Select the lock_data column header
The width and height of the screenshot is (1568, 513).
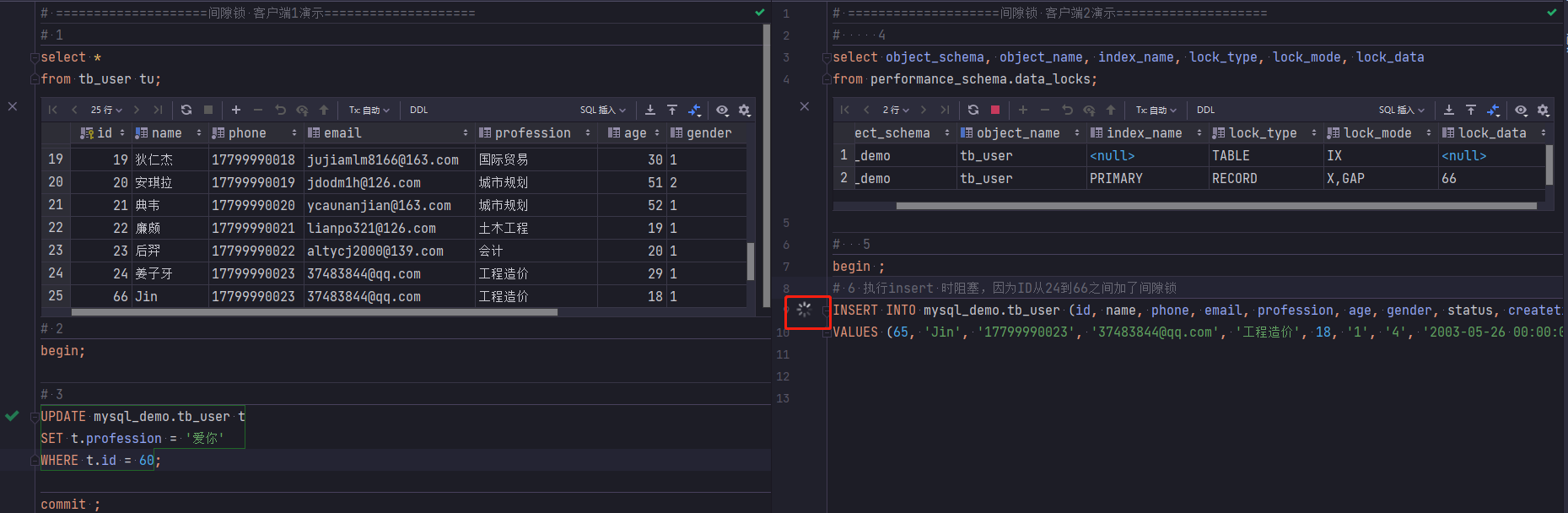[x=1492, y=133]
